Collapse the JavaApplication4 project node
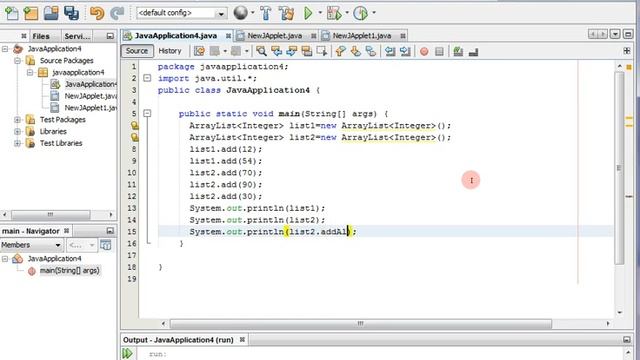This screenshot has width=640, height=360. click(x=5, y=49)
